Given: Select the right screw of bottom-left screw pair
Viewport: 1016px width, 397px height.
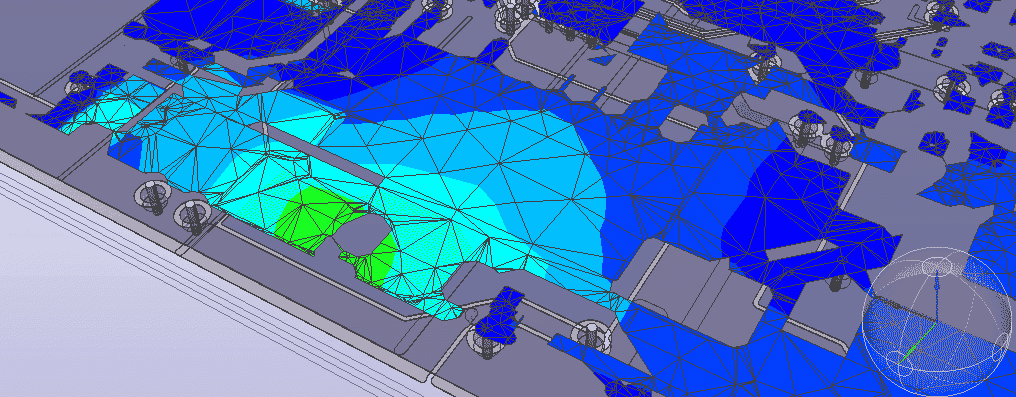Looking at the screenshot, I should pos(192,216).
